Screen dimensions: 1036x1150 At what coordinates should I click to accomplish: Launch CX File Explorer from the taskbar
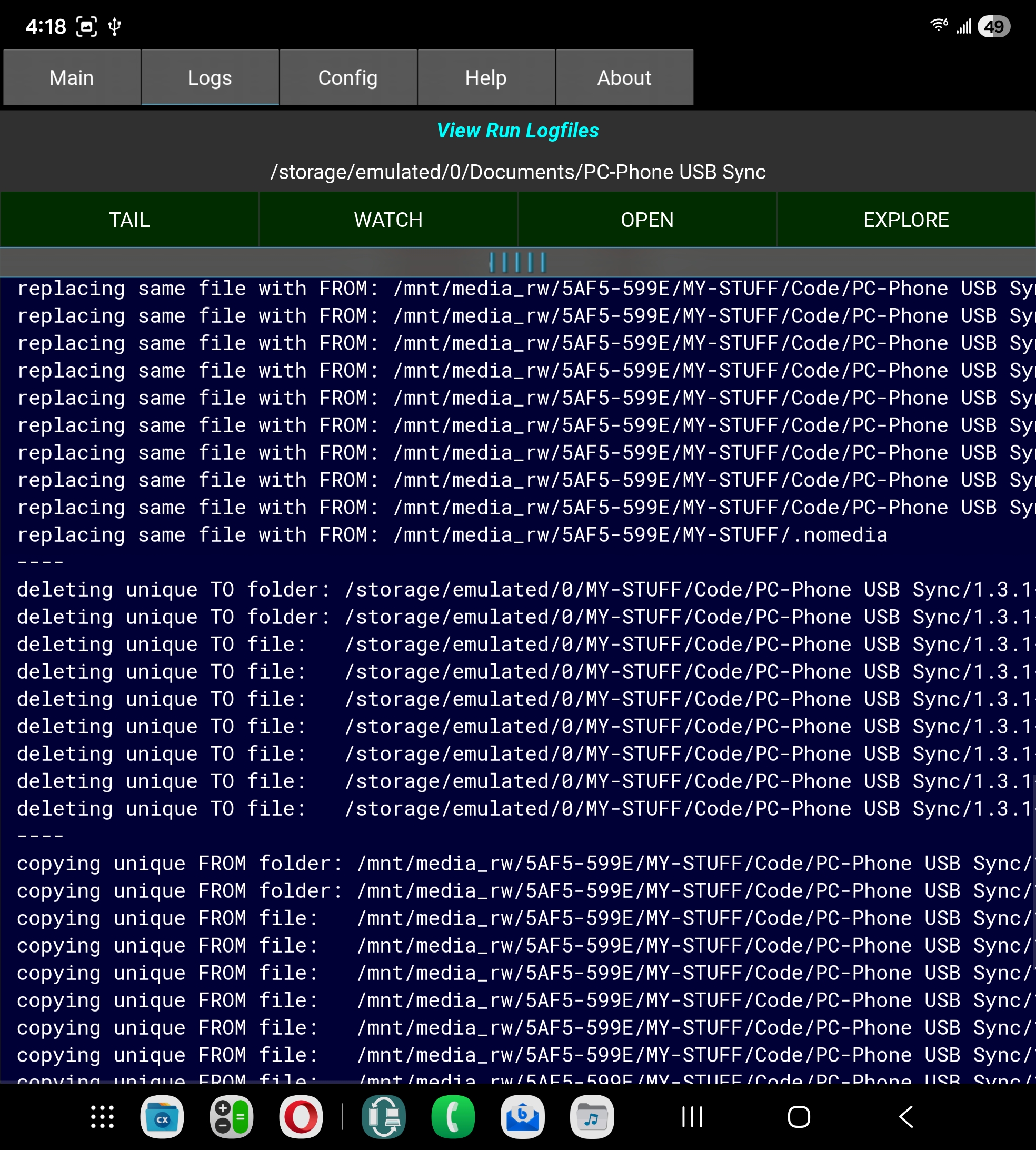point(162,1117)
